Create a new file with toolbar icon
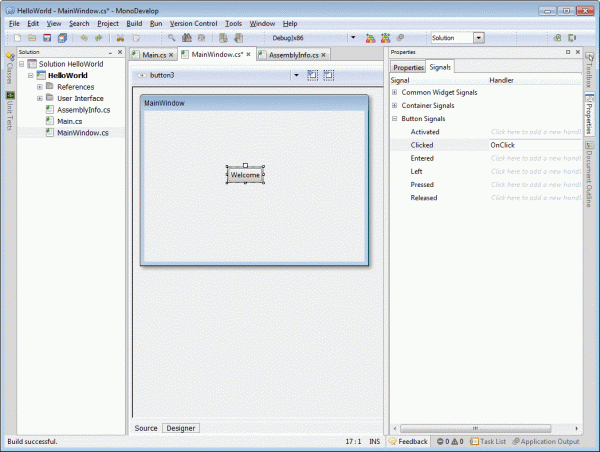The height and width of the screenshot is (452, 600). [17, 38]
